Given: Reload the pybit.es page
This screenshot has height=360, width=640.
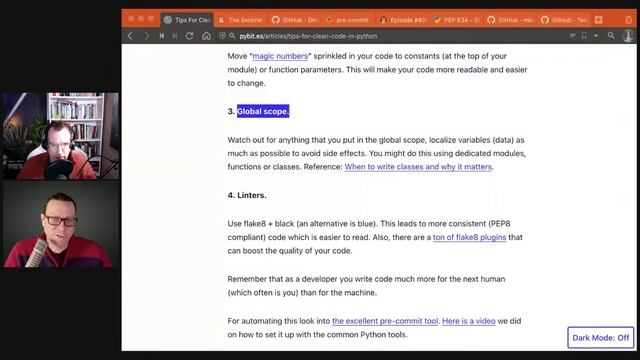Looking at the screenshot, I should [x=189, y=36].
